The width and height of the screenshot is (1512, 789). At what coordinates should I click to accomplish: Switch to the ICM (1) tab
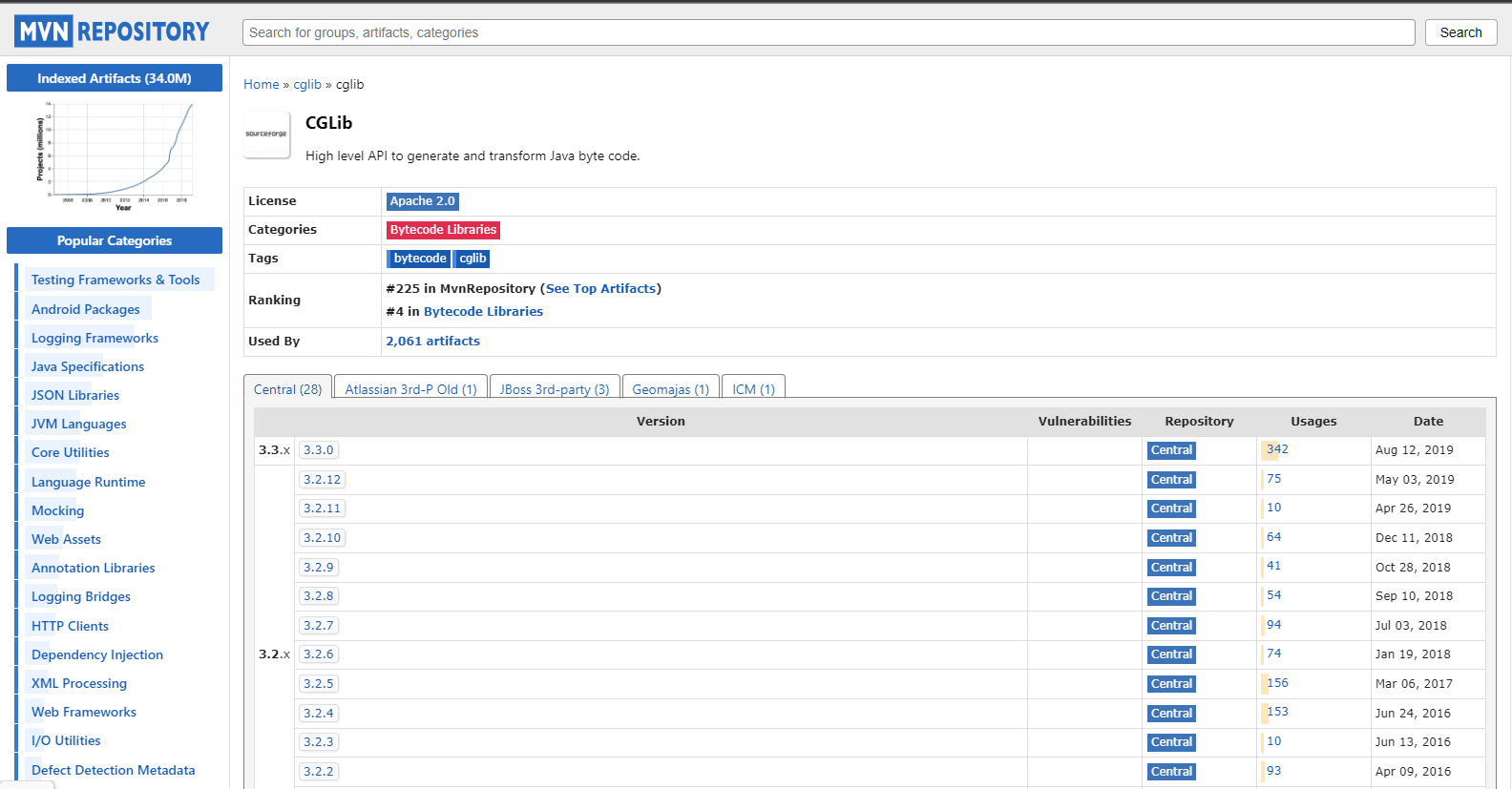point(754,388)
